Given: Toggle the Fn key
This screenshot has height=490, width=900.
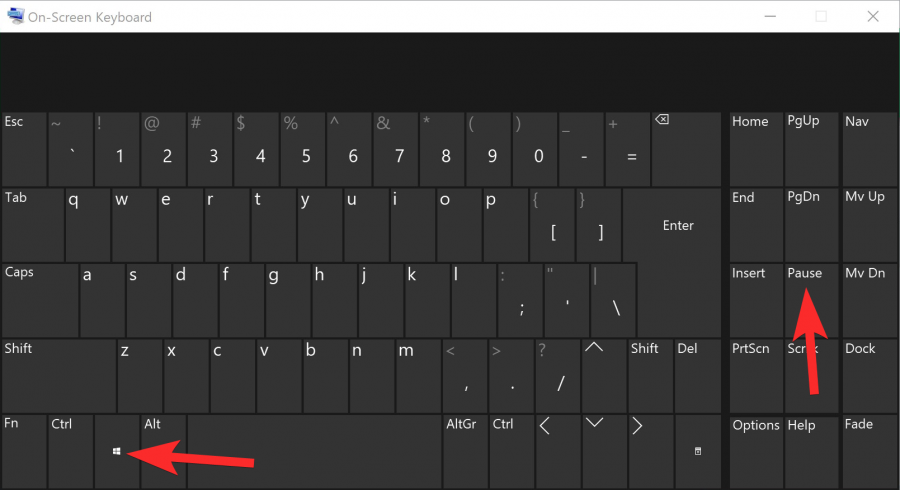Looking at the screenshot, I should click(23, 449).
